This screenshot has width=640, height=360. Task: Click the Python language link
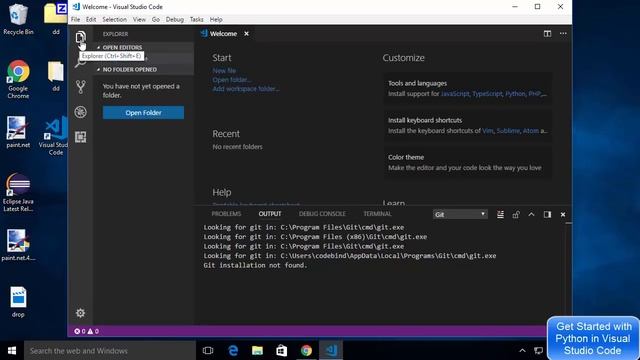515,94
